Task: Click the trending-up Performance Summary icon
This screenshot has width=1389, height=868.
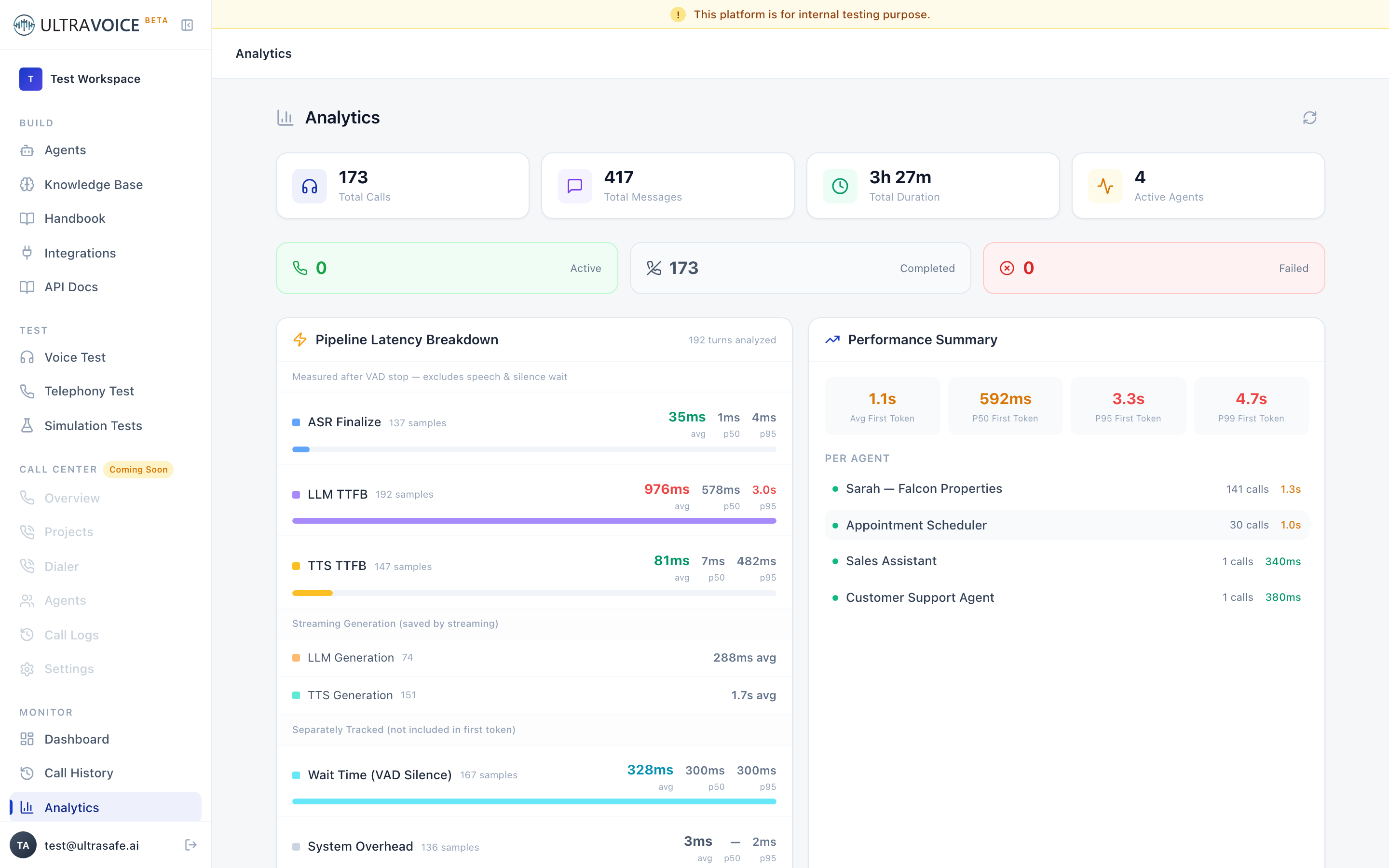Action: [x=832, y=340]
